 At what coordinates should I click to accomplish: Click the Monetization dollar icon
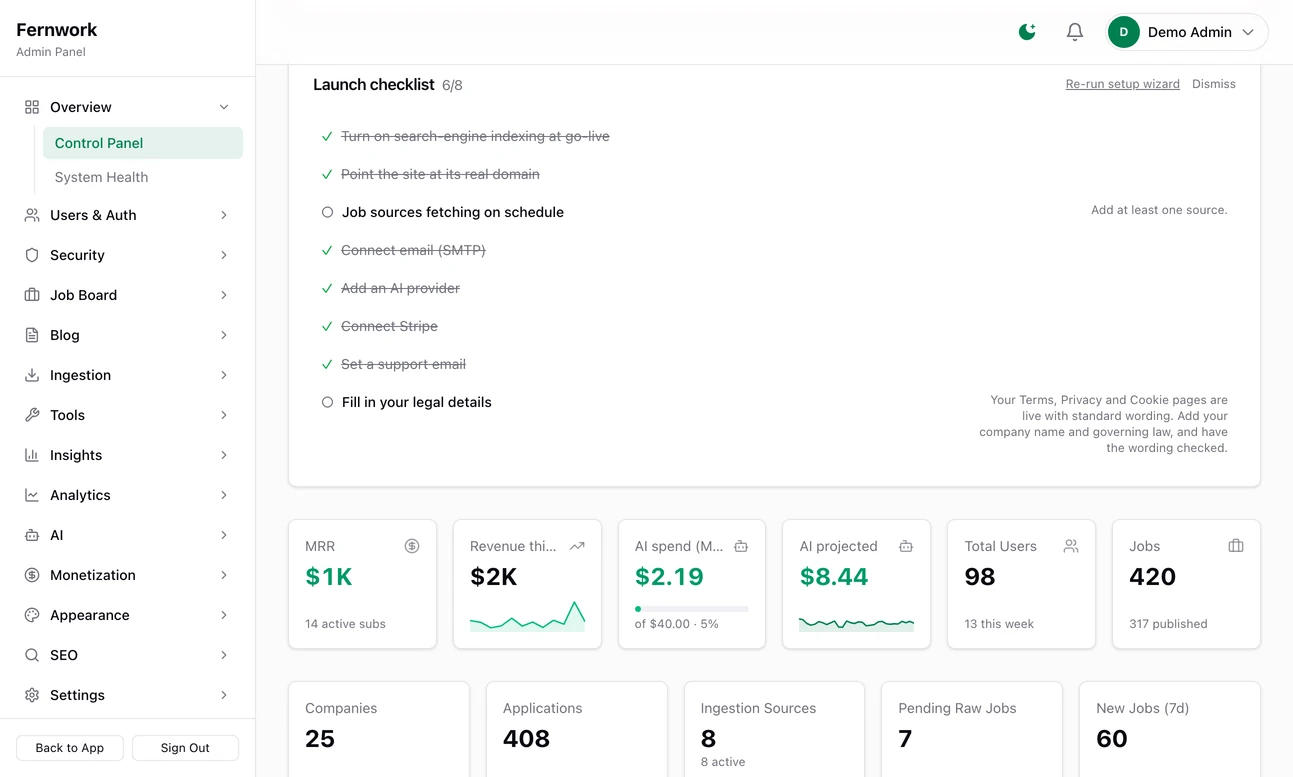pos(32,575)
